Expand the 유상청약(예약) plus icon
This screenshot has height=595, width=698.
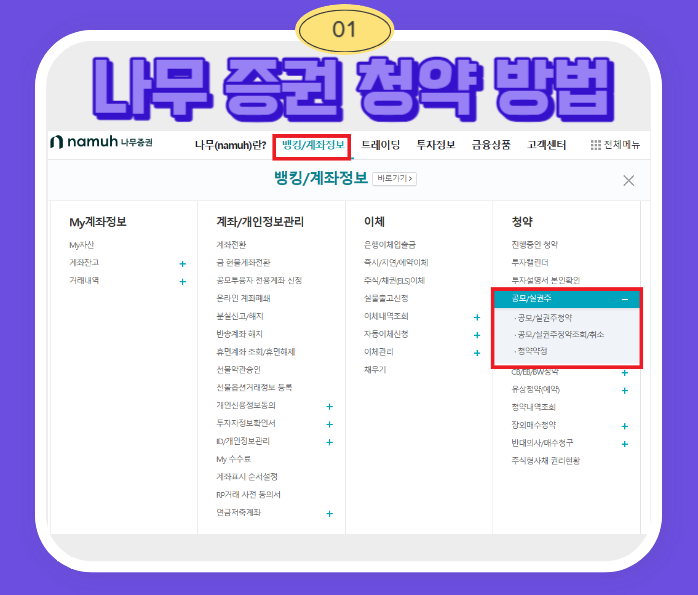click(625, 391)
